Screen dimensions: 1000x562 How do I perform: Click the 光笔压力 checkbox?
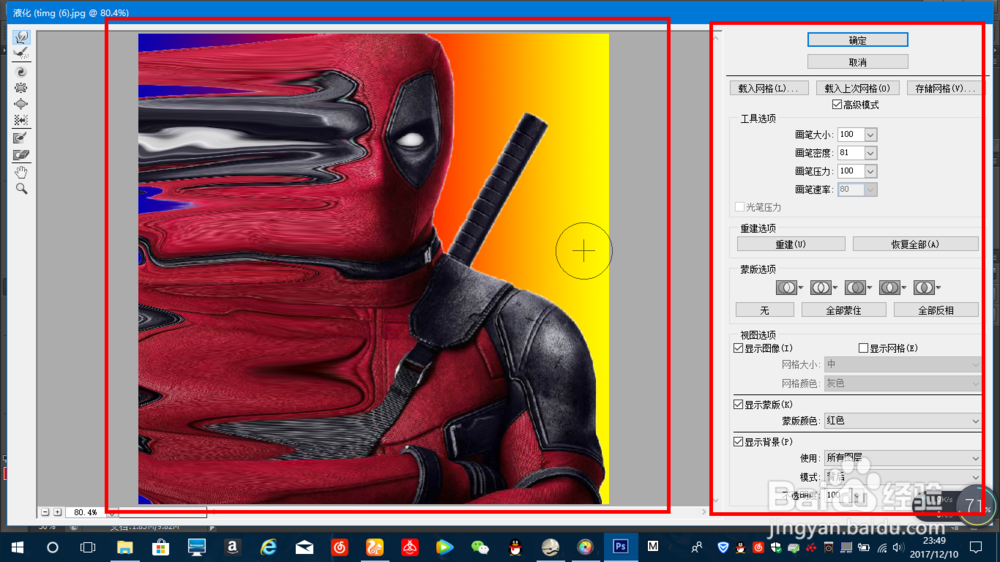click(x=739, y=207)
